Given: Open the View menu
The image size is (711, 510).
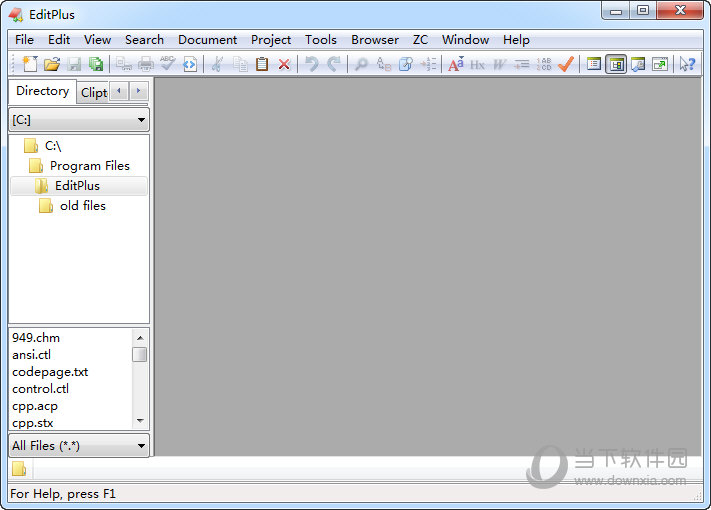Looking at the screenshot, I should [x=97, y=40].
